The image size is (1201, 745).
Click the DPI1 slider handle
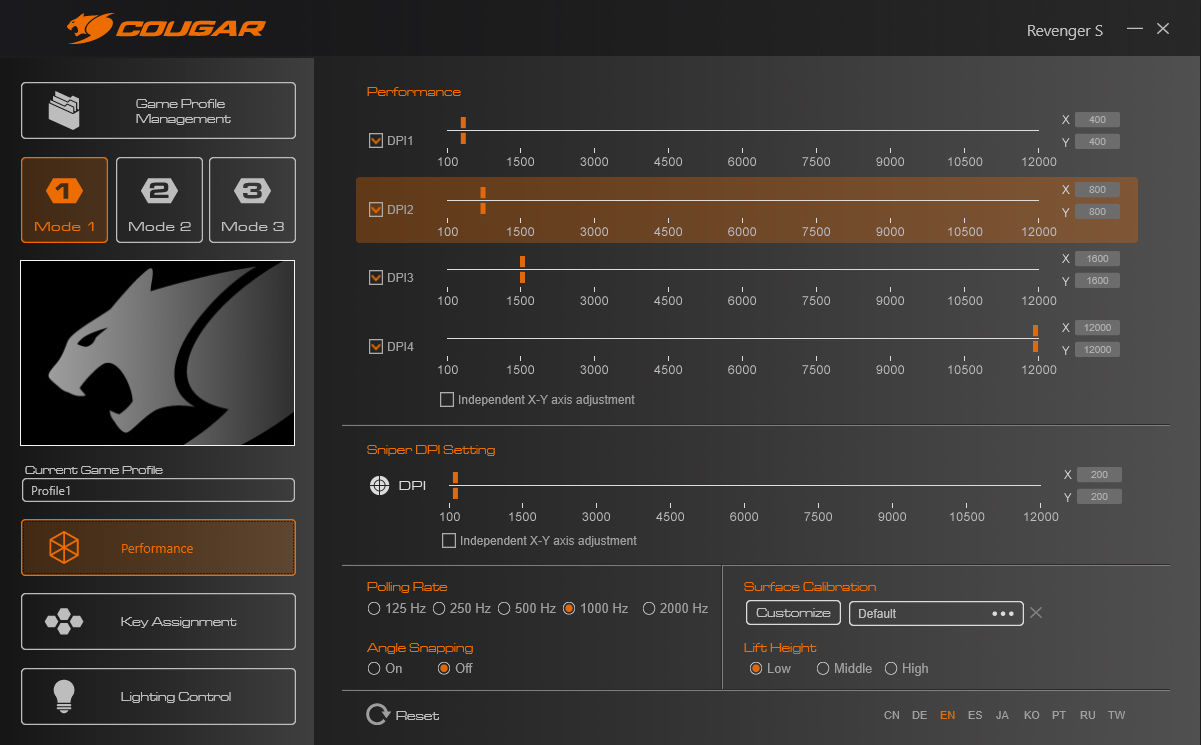463,130
